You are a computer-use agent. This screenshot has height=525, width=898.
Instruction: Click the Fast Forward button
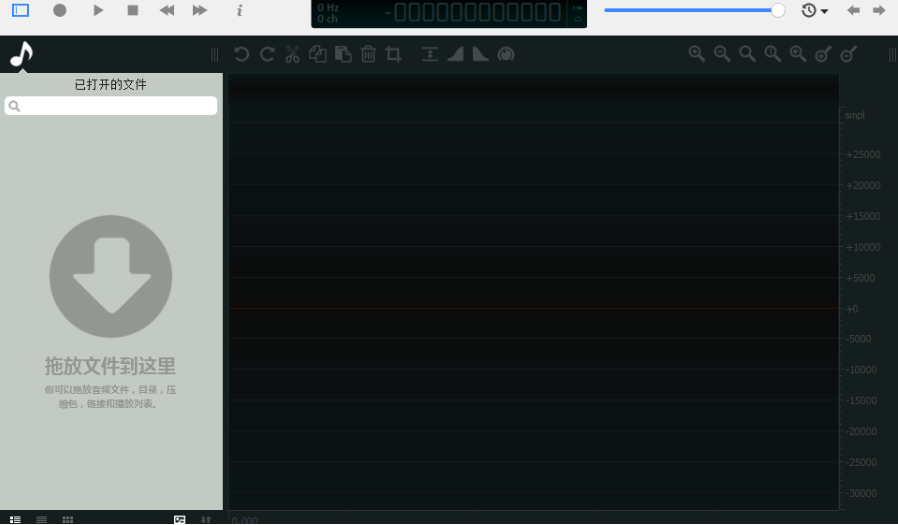pyautogui.click(x=200, y=10)
